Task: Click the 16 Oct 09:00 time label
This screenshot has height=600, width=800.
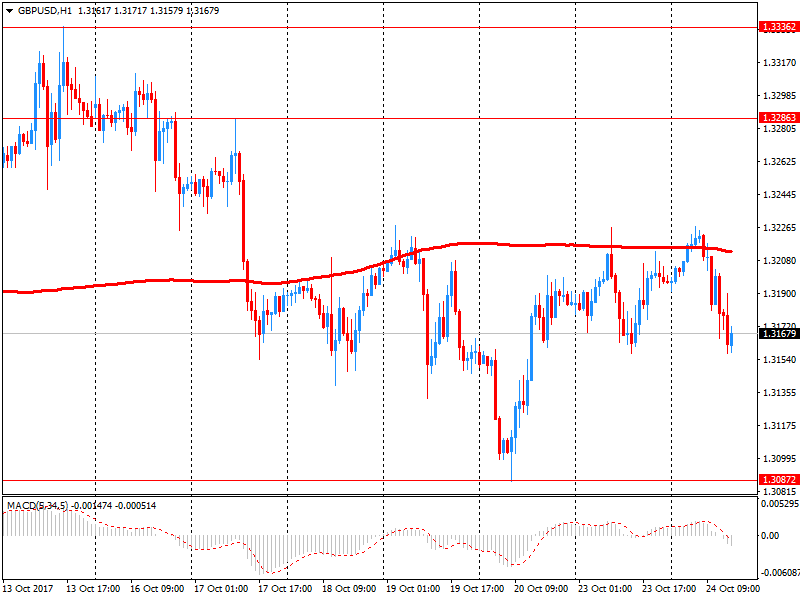Action: tap(157, 589)
